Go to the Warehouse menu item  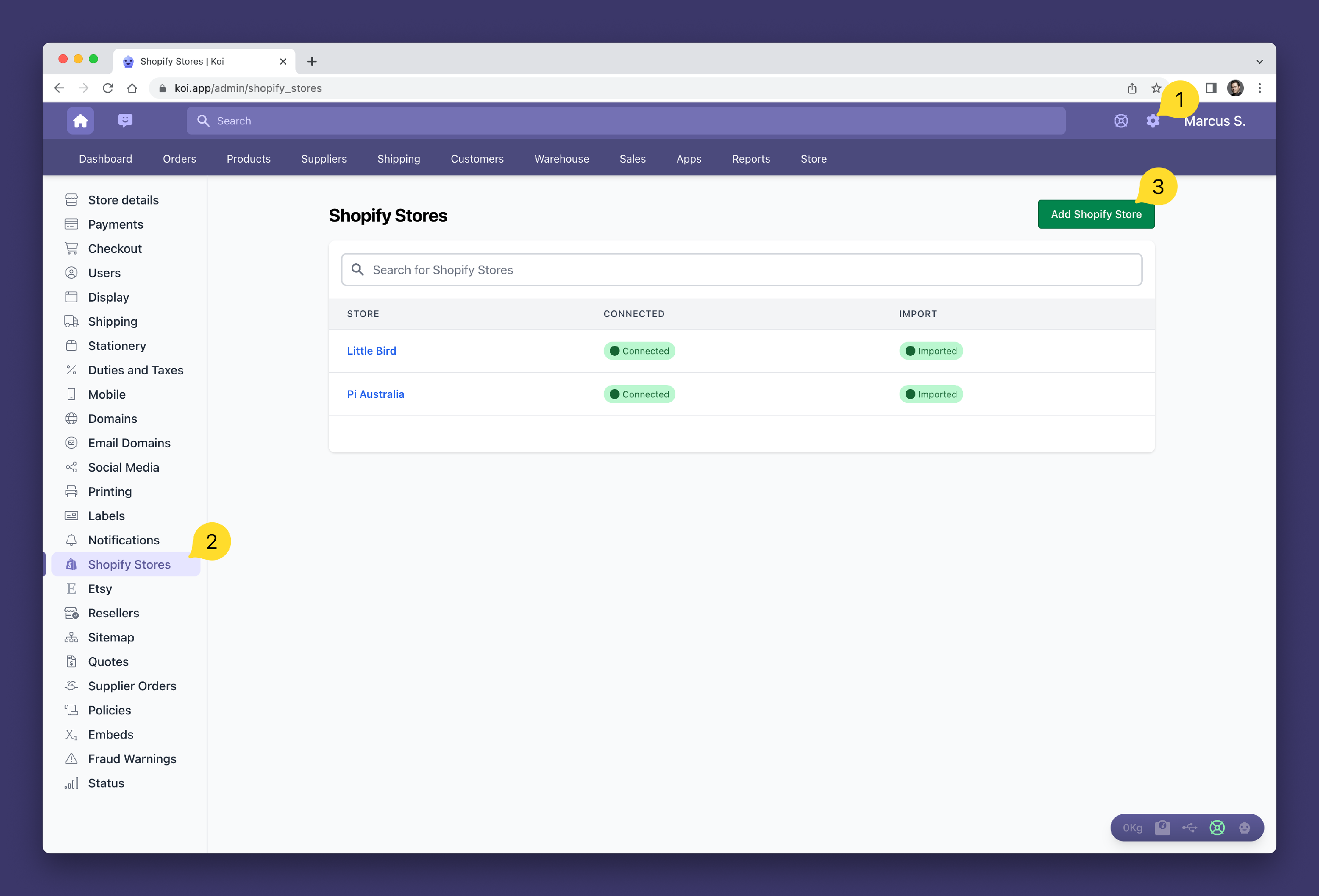point(561,159)
